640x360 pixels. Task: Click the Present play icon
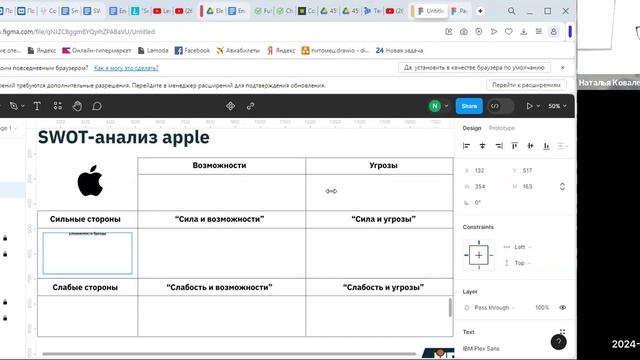529,106
